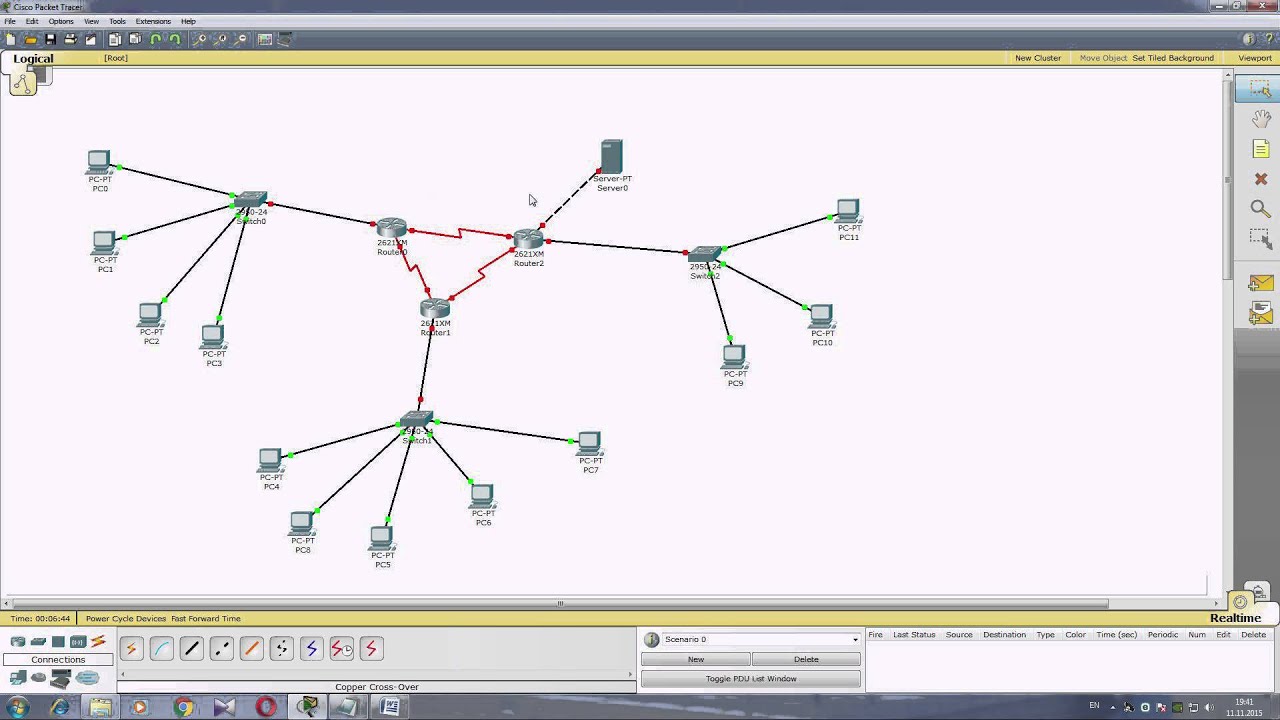Click the Redo green arrow icon
The height and width of the screenshot is (720, 1280).
pyautogui.click(x=175, y=39)
